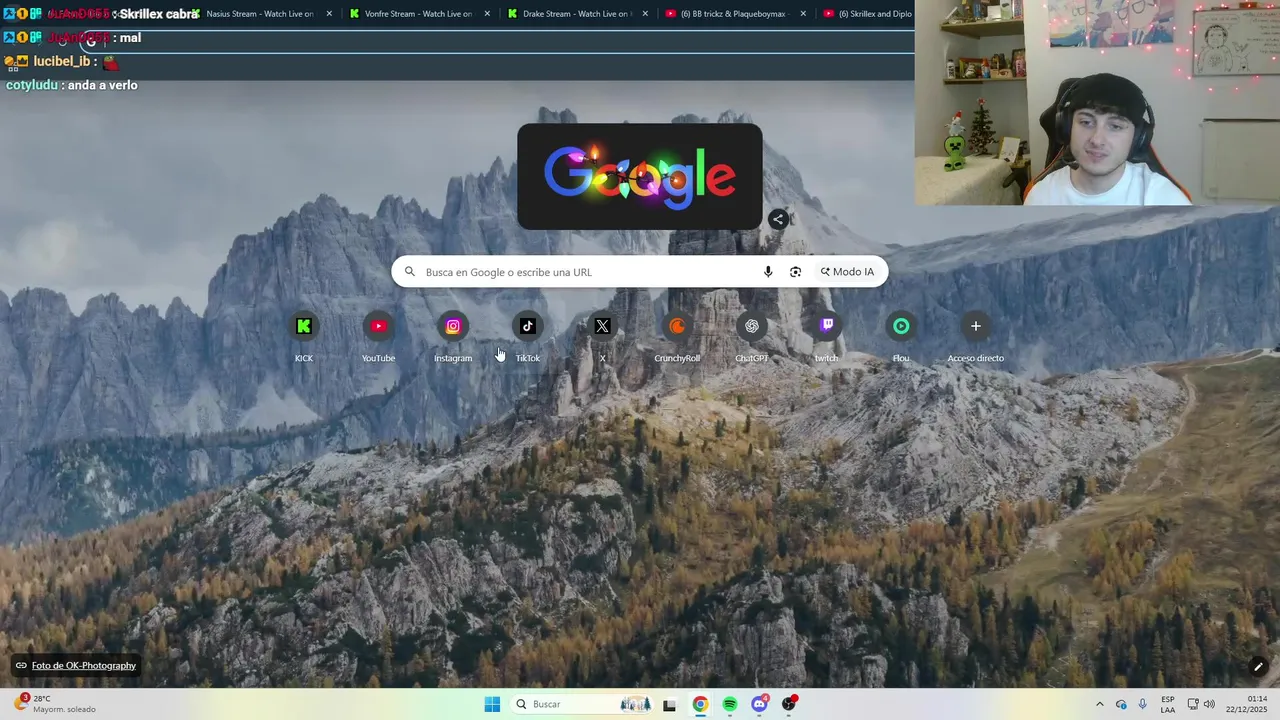
Task: Open the black round app on the taskbar
Action: pyautogui.click(x=789, y=704)
